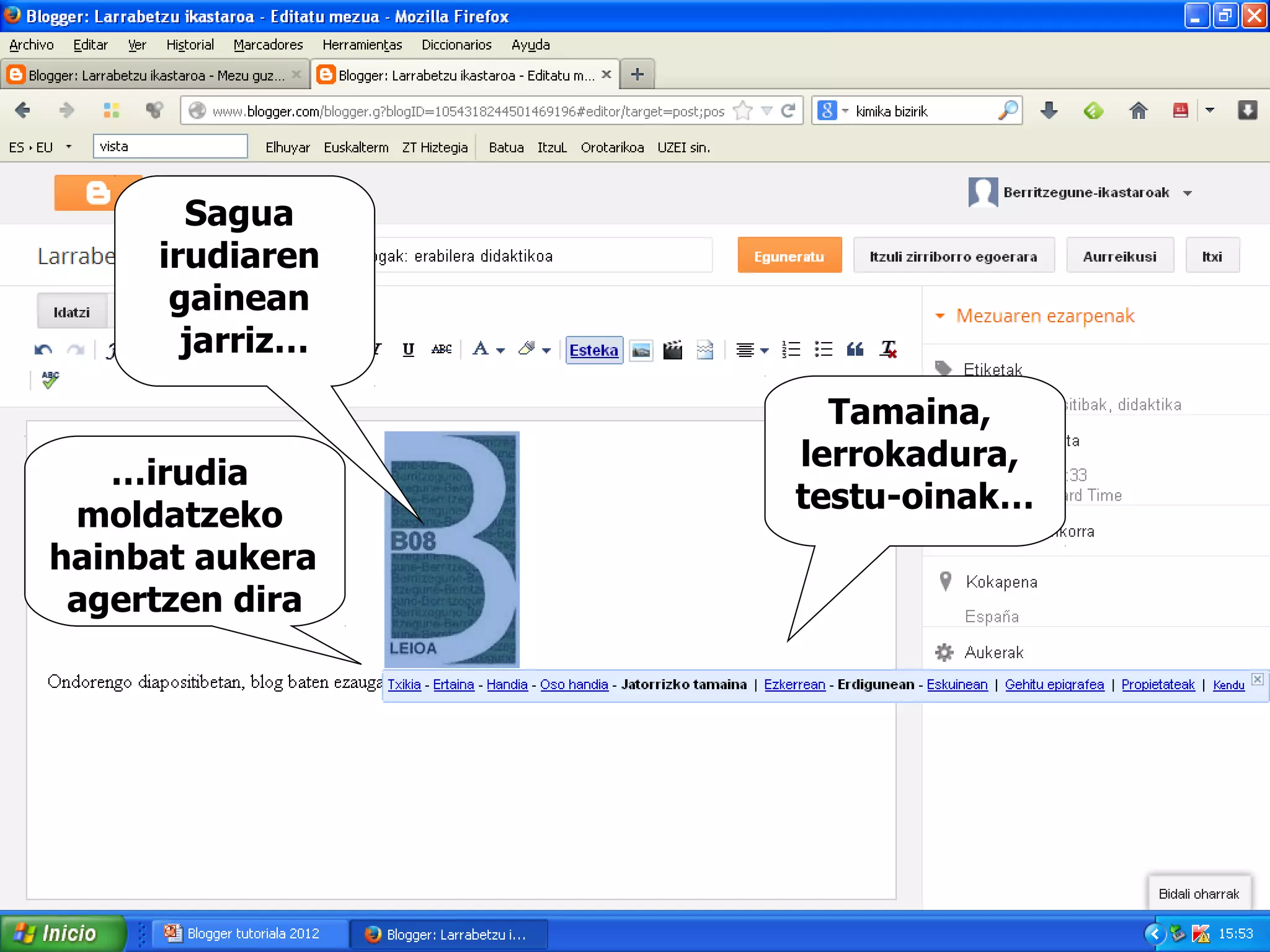Open the Marcadores menu
Viewport: 1270px width, 952px height.
[268, 45]
